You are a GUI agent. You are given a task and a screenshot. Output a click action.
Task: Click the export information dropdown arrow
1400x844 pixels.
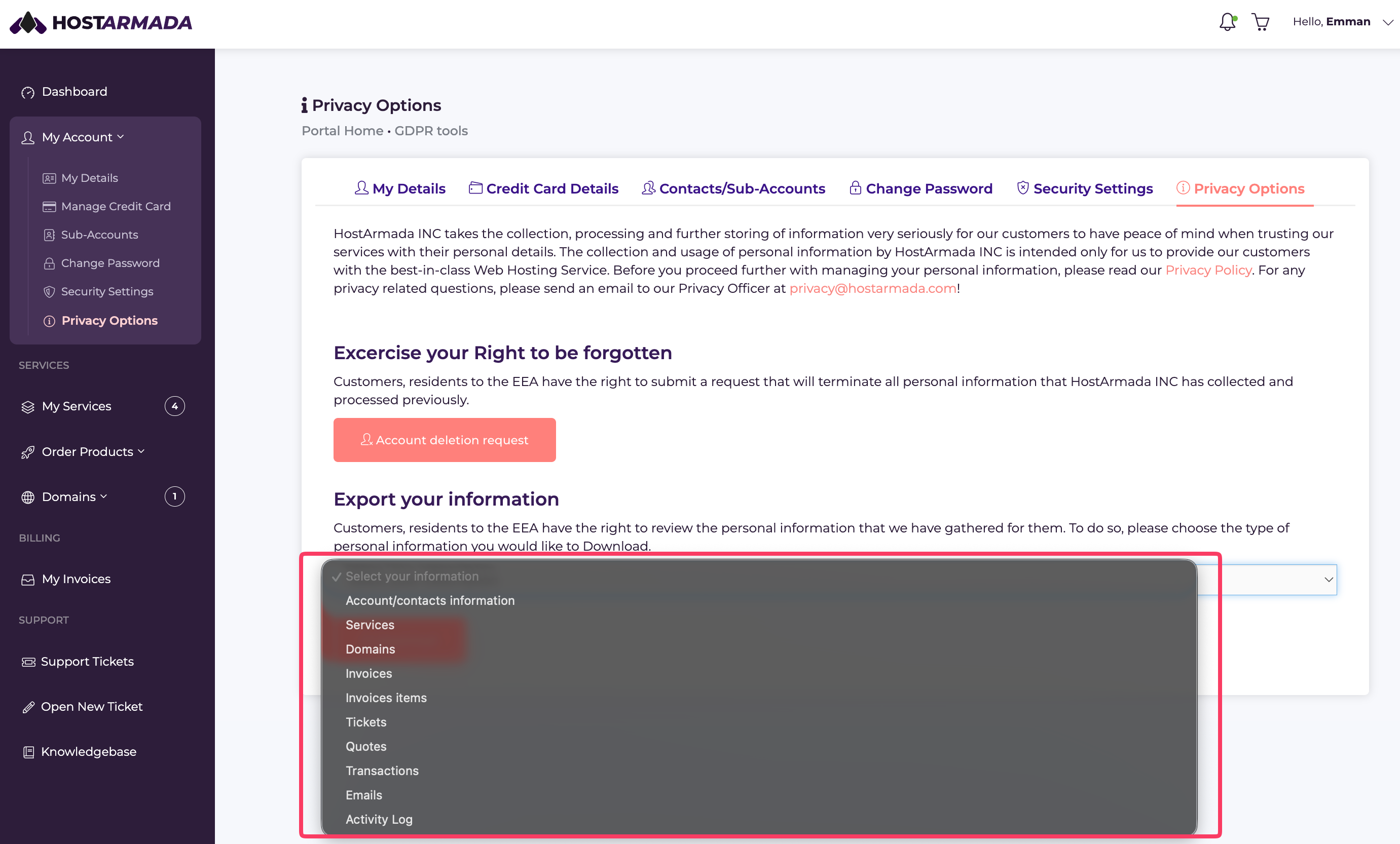[1329, 580]
